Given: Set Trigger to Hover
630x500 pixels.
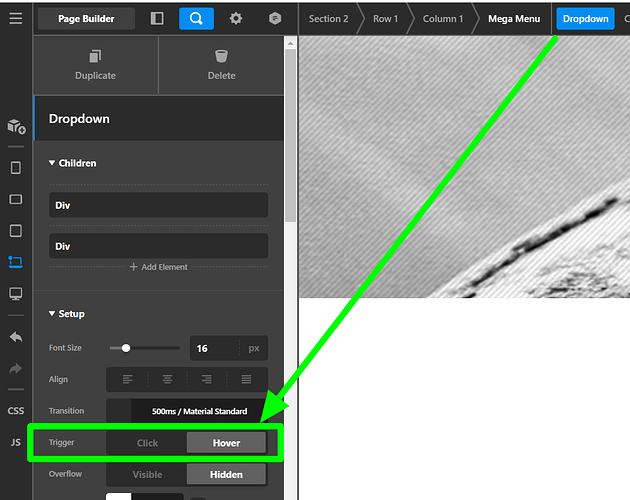Looking at the screenshot, I should [227, 442].
